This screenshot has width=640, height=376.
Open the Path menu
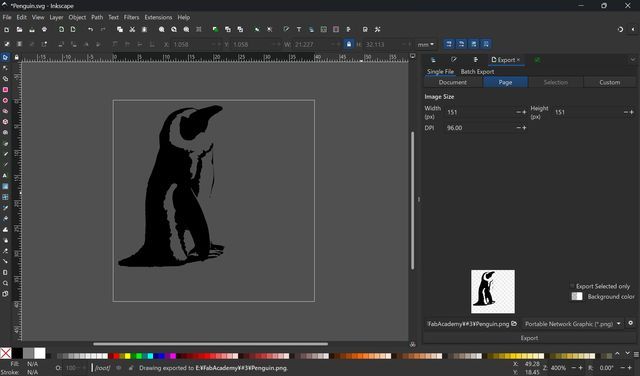click(97, 17)
